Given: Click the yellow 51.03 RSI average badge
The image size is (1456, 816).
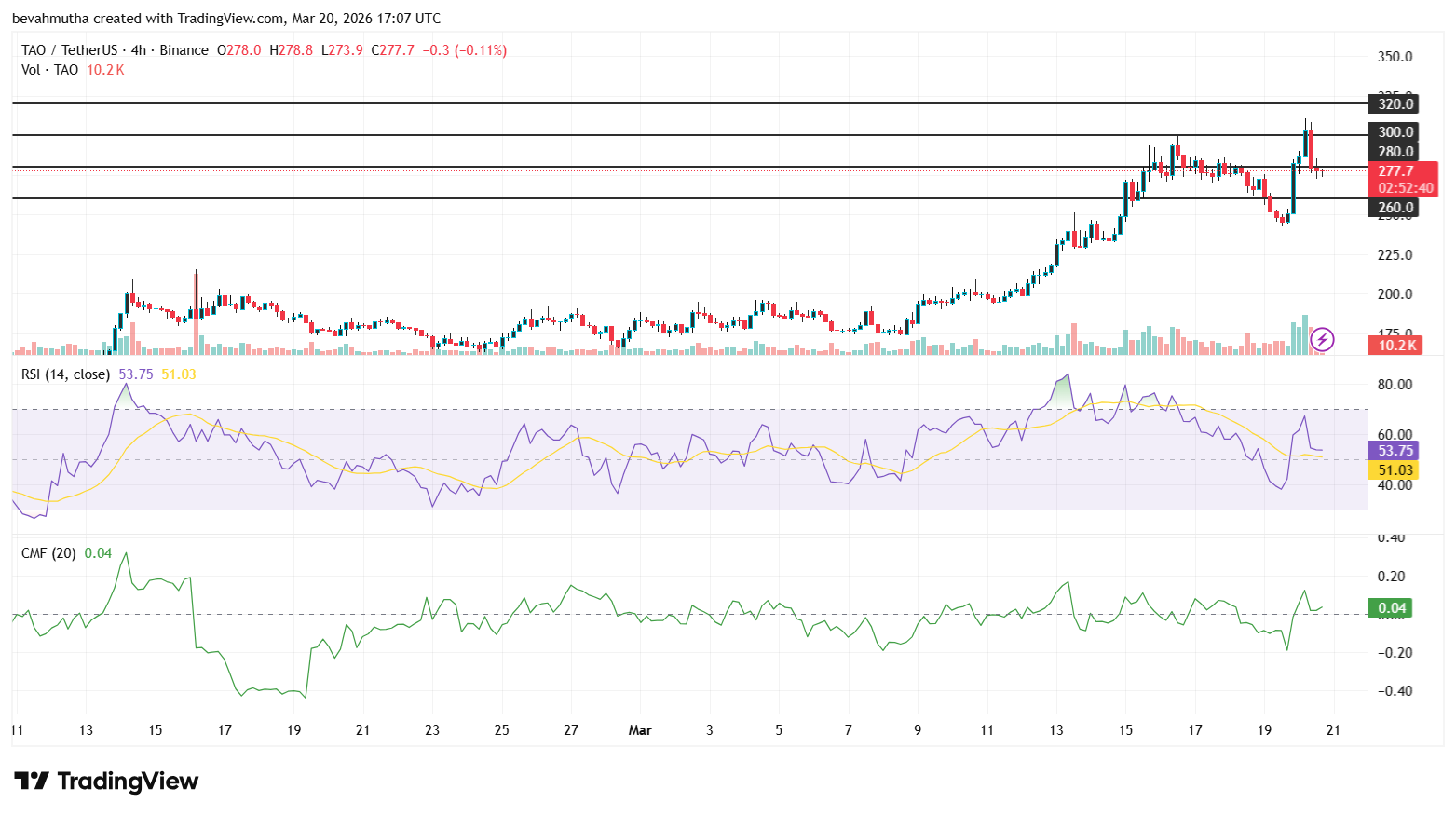Looking at the screenshot, I should [1394, 470].
